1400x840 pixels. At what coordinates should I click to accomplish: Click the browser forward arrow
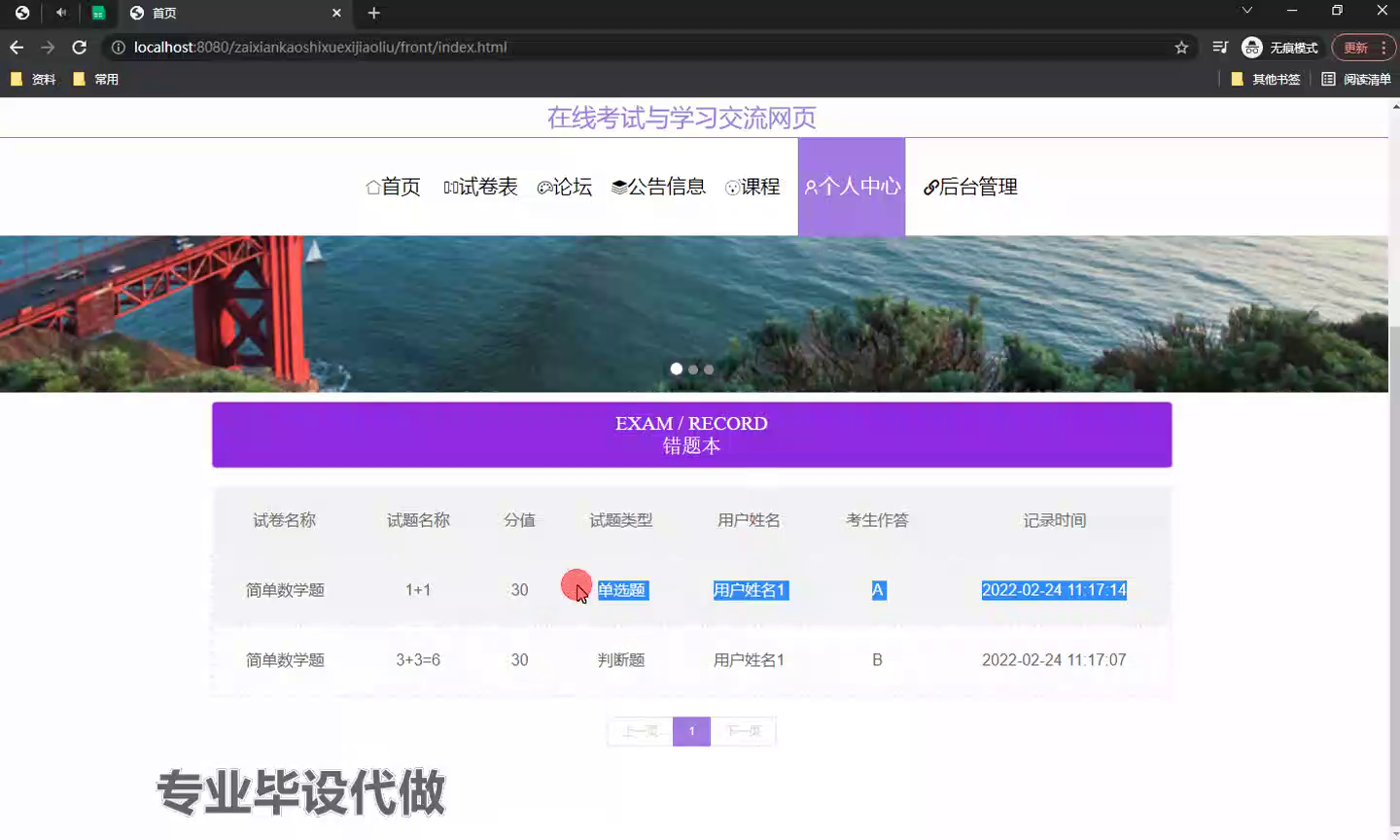[48, 47]
